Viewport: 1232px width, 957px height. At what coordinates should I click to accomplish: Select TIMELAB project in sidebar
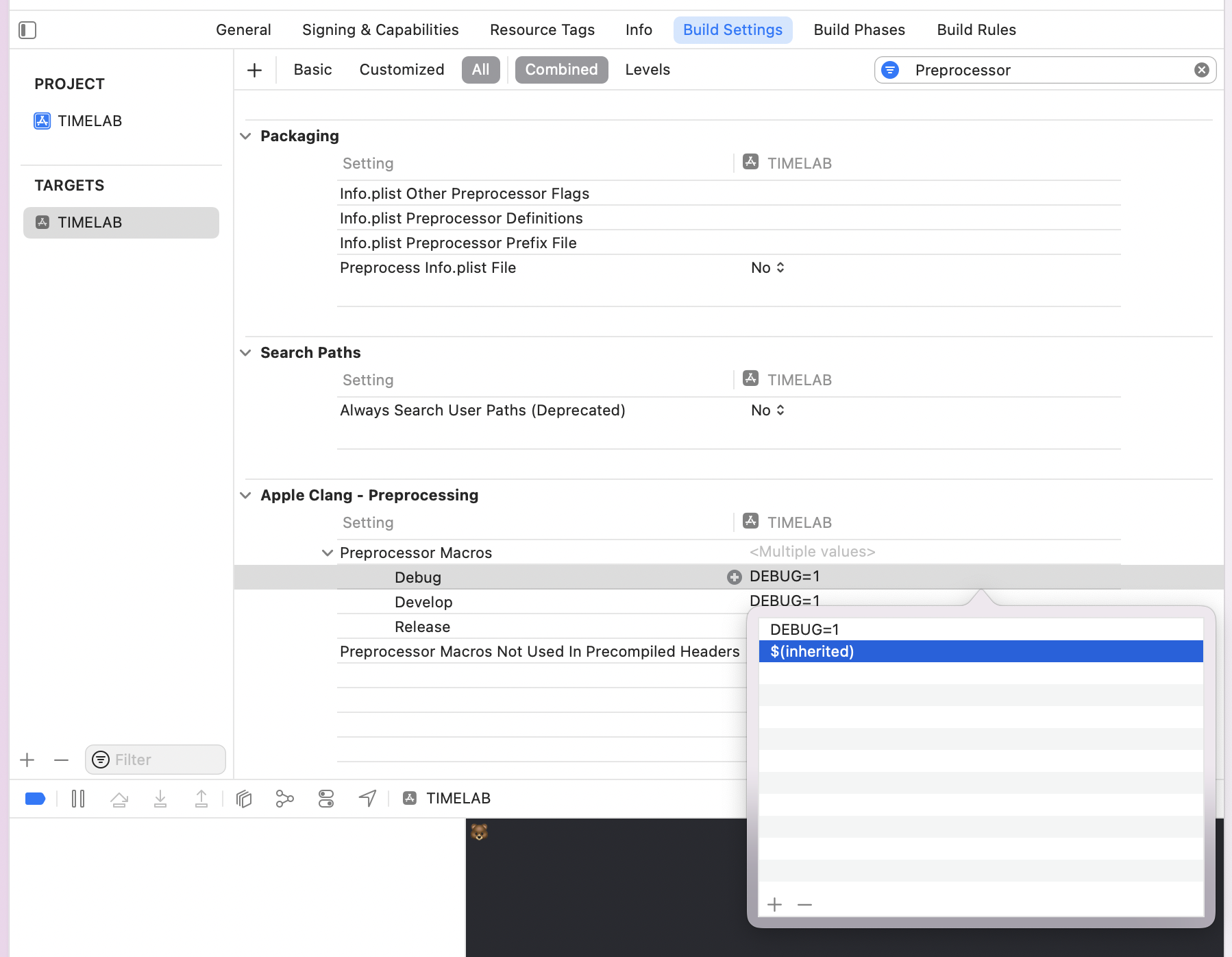78,121
